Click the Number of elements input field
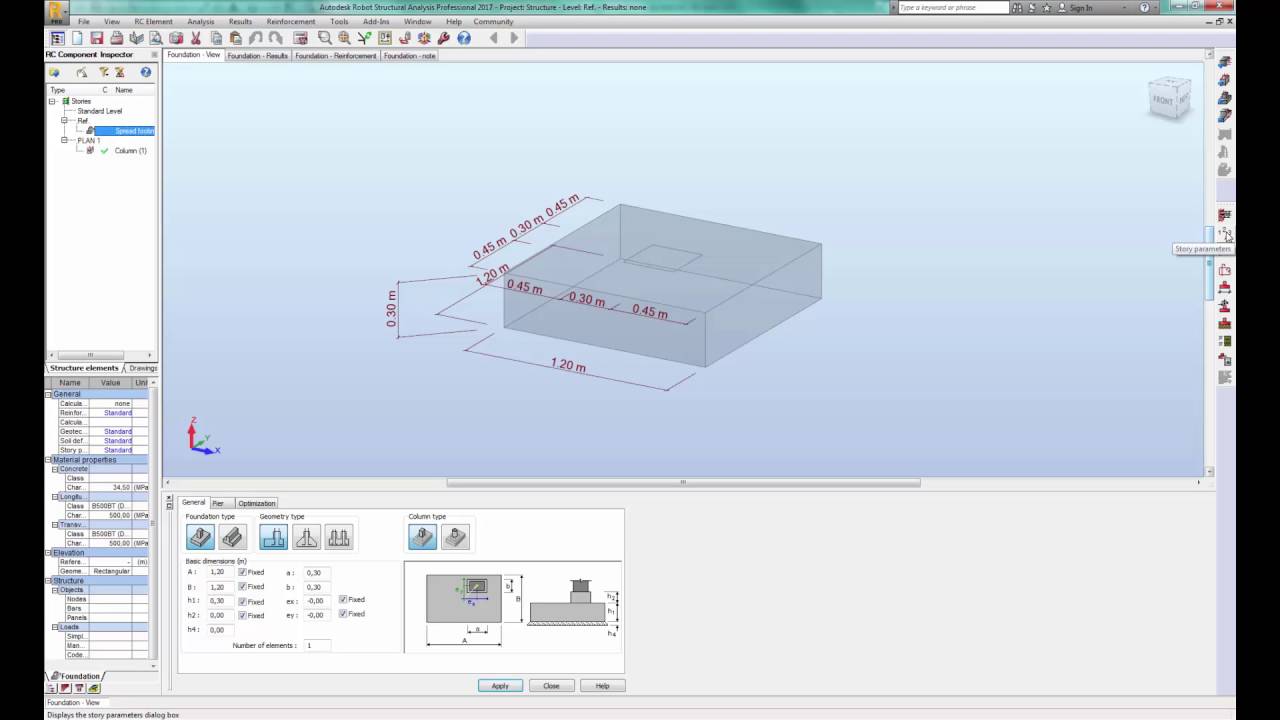The width and height of the screenshot is (1280, 720). click(x=317, y=646)
